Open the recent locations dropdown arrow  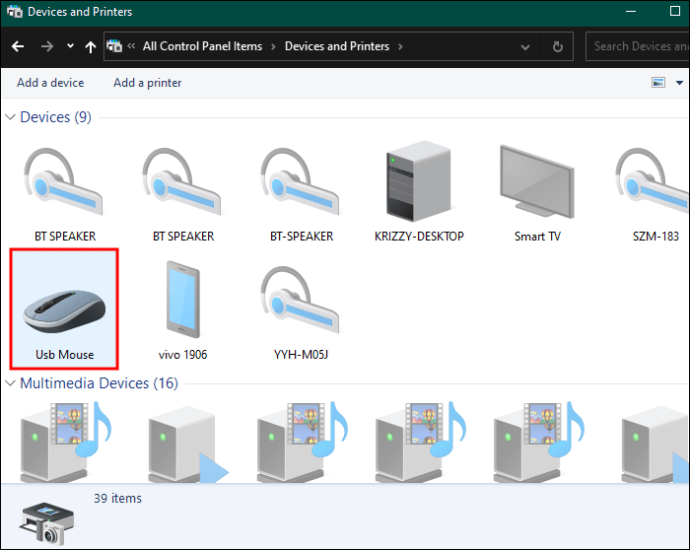pos(70,46)
